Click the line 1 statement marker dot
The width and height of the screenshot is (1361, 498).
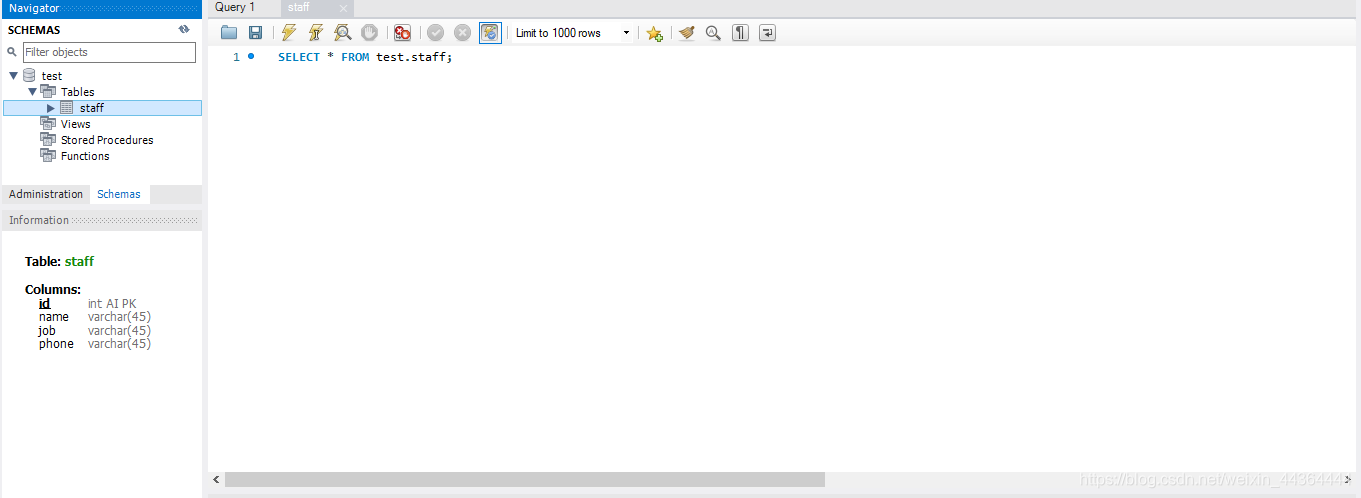251,57
